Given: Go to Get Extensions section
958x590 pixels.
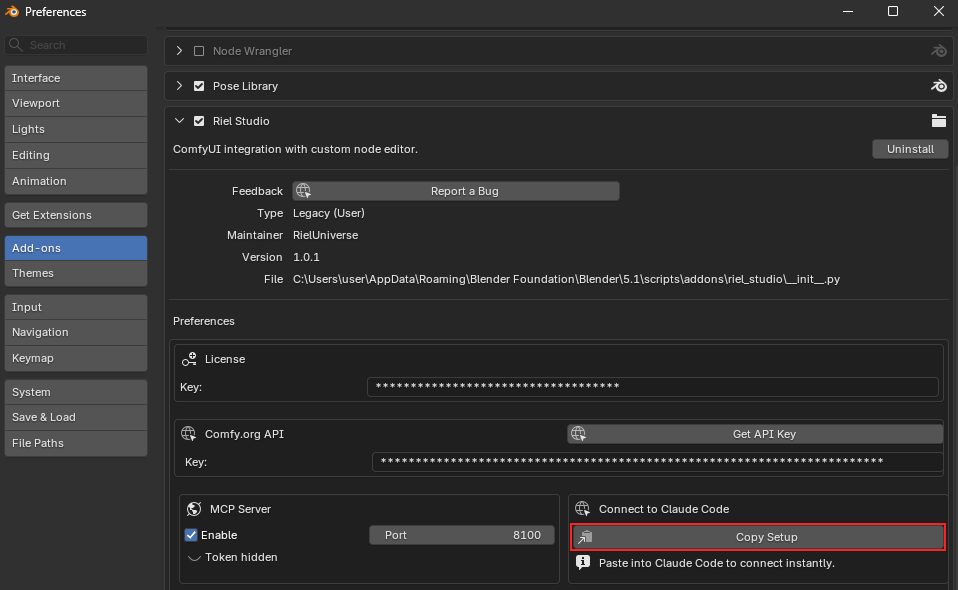Looking at the screenshot, I should click(x=76, y=215).
